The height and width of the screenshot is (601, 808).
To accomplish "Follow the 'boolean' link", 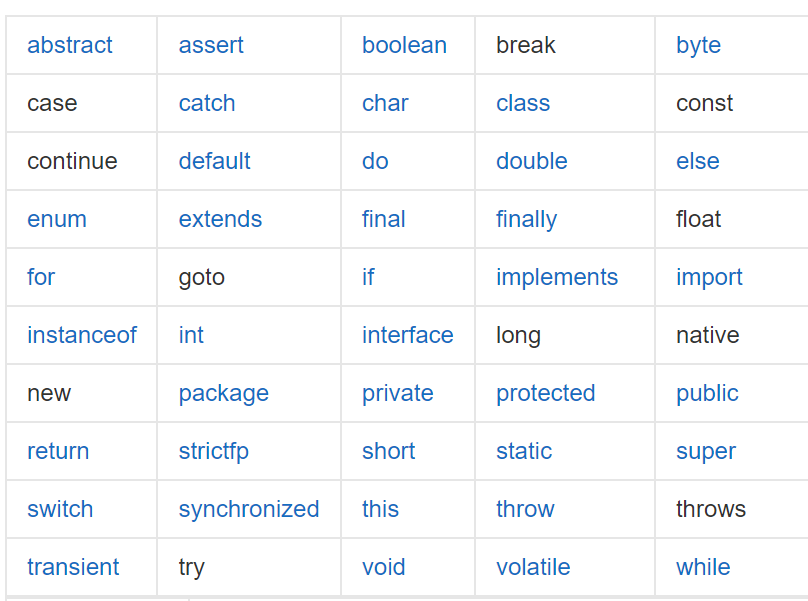I will (x=404, y=45).
